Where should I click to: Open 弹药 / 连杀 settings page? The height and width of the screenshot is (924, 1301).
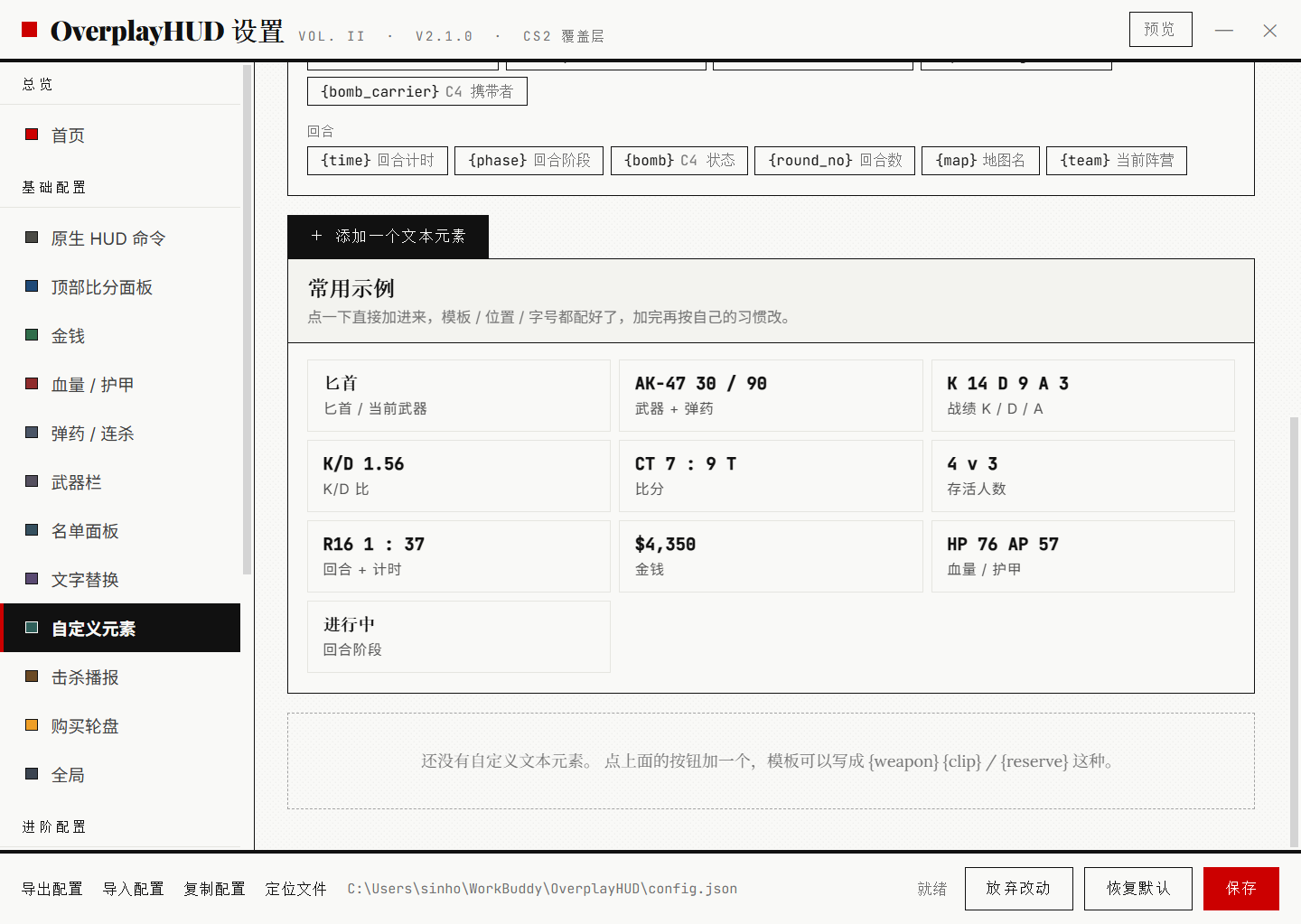(120, 433)
